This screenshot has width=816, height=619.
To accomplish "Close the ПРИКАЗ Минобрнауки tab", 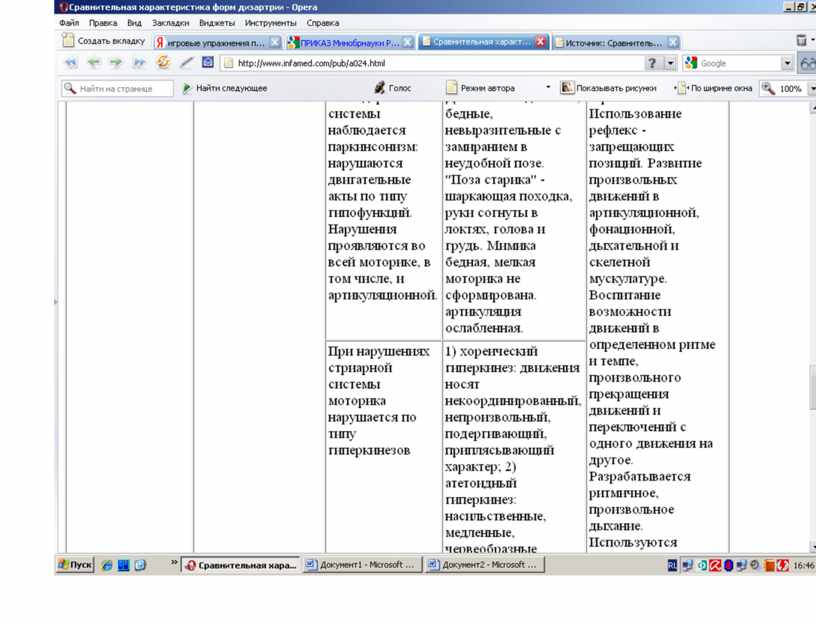I will (408, 43).
